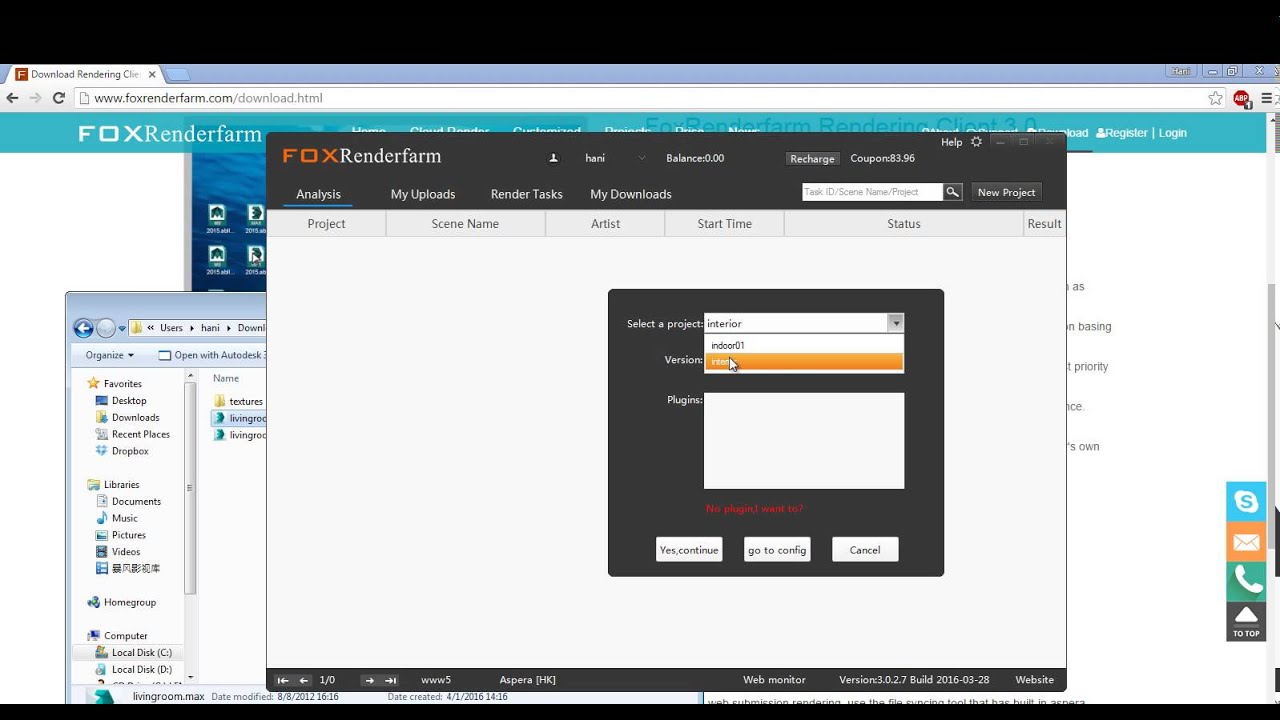
Task: Click the user avatar icon beside hani
Action: pos(553,158)
